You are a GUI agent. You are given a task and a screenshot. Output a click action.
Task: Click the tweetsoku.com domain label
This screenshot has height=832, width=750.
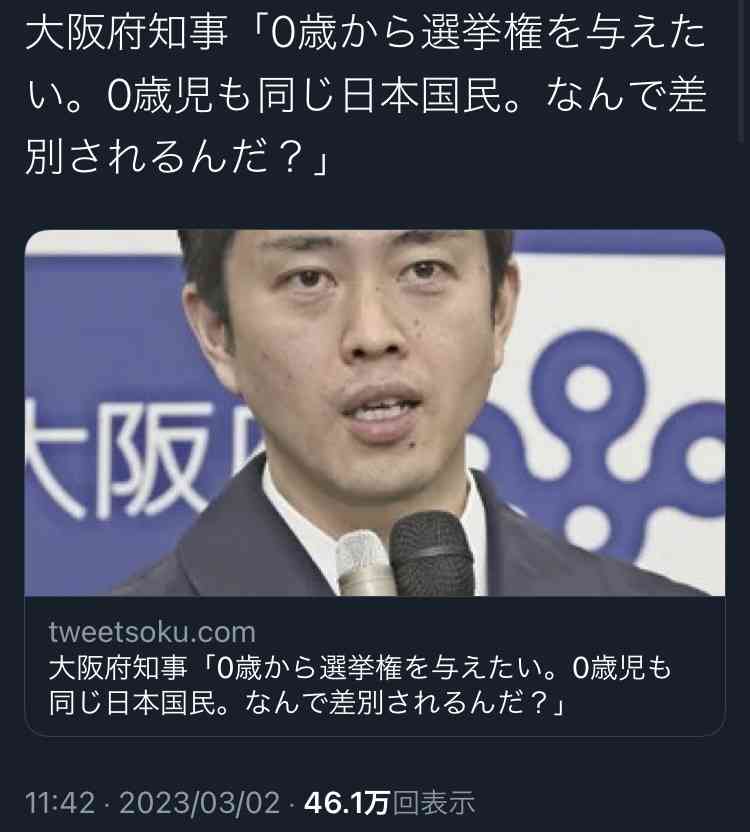click(152, 632)
